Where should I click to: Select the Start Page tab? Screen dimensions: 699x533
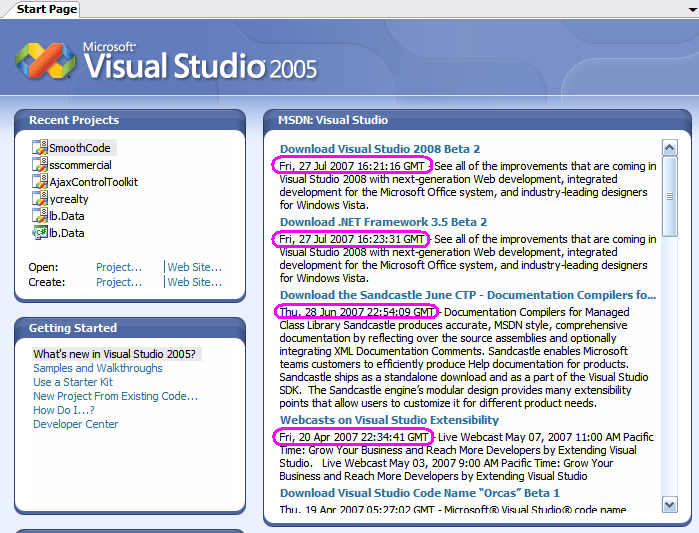point(47,9)
